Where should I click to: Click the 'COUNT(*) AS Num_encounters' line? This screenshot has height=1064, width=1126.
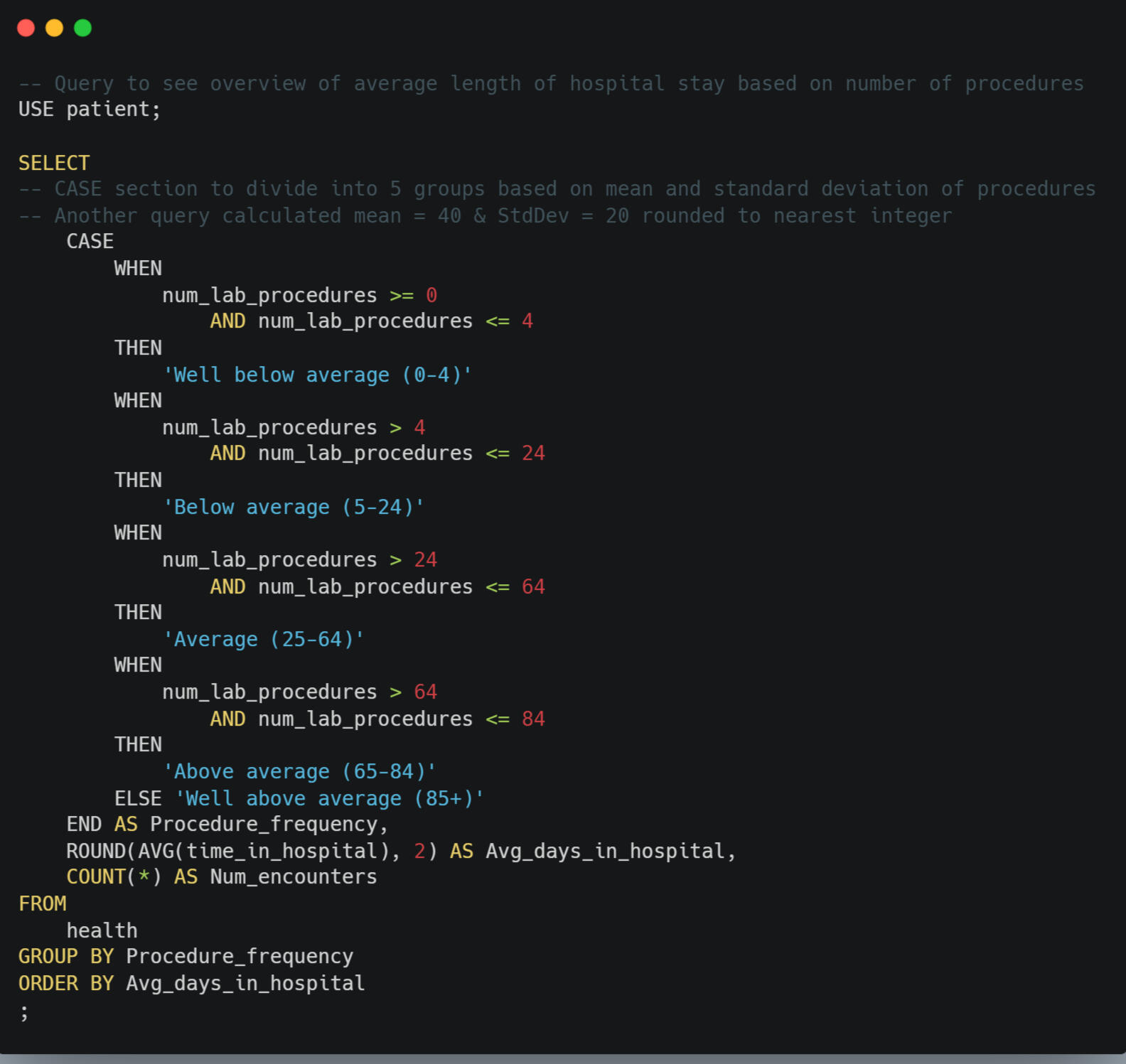(222, 877)
